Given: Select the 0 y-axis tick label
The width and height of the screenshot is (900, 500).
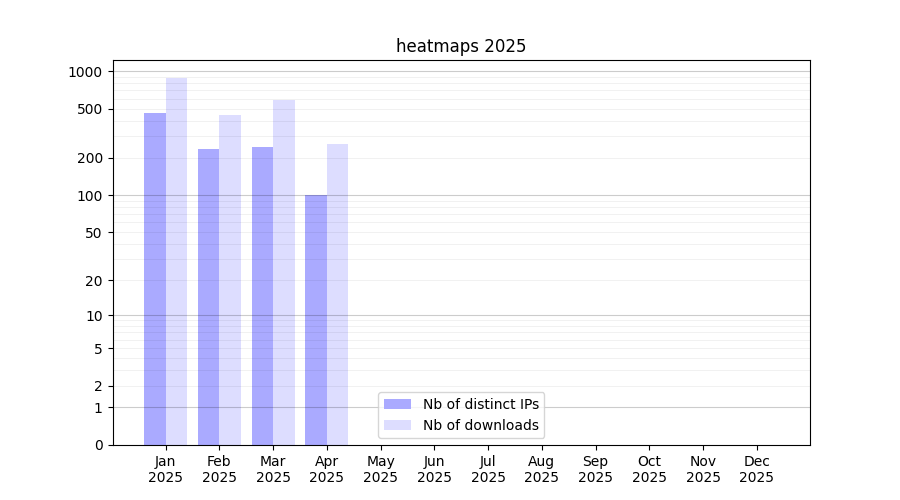Looking at the screenshot, I should [98, 445].
